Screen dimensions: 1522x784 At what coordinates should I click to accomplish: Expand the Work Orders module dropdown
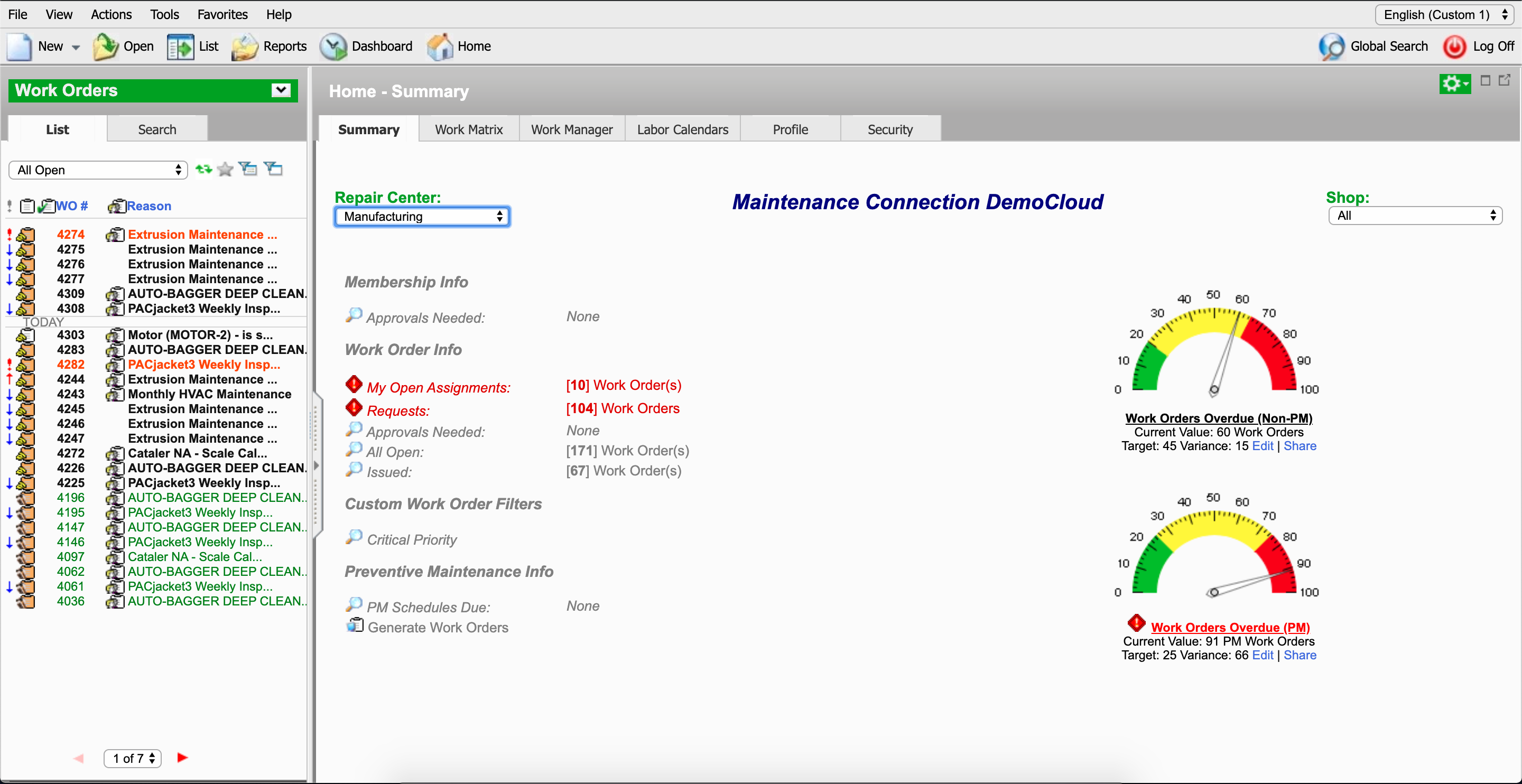point(281,90)
